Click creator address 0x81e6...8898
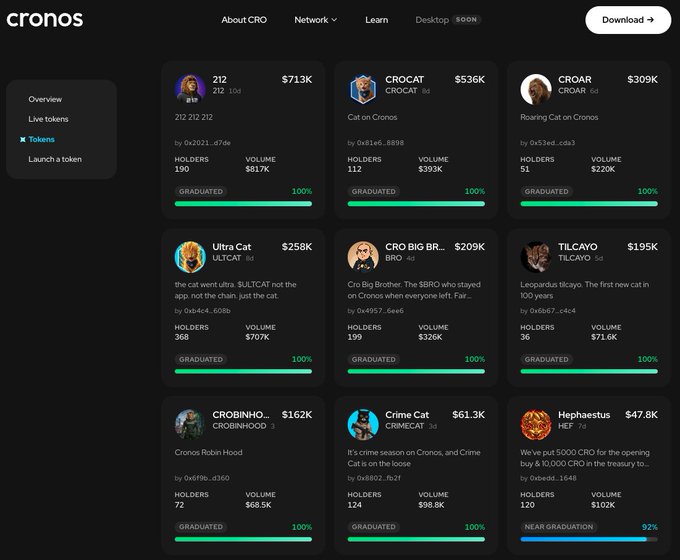 click(x=380, y=143)
